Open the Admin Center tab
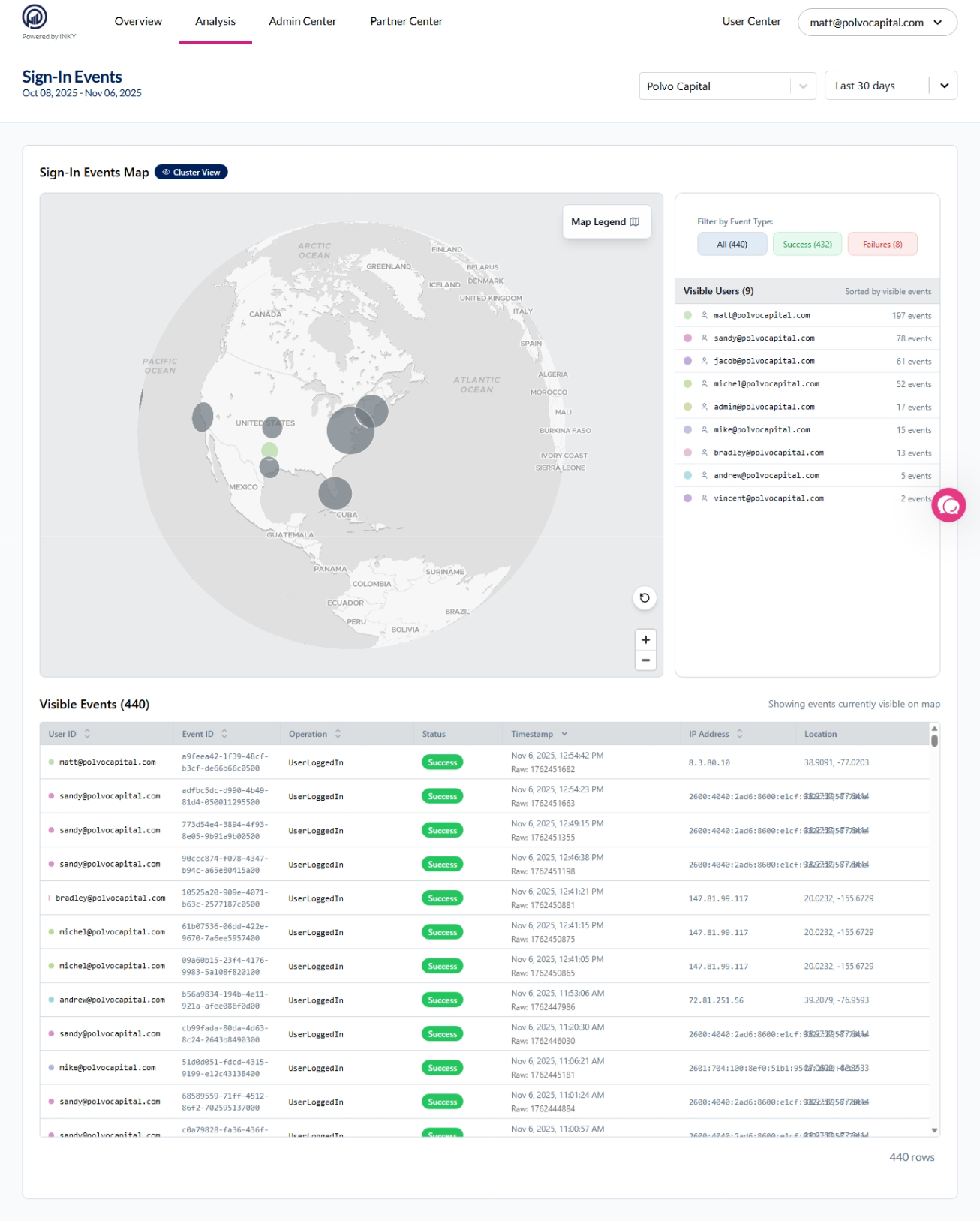The width and height of the screenshot is (980, 1221). 302,21
